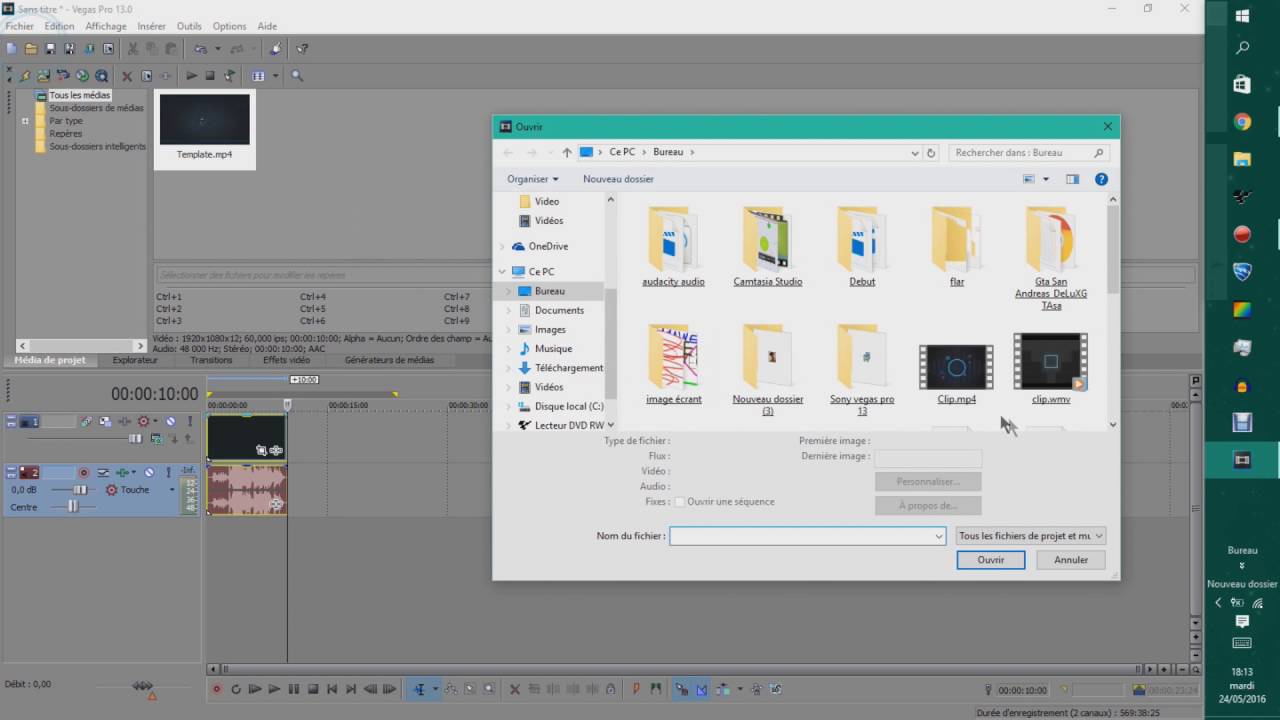Switch to the Explorateur tab
This screenshot has height=720, width=1280.
(135, 360)
